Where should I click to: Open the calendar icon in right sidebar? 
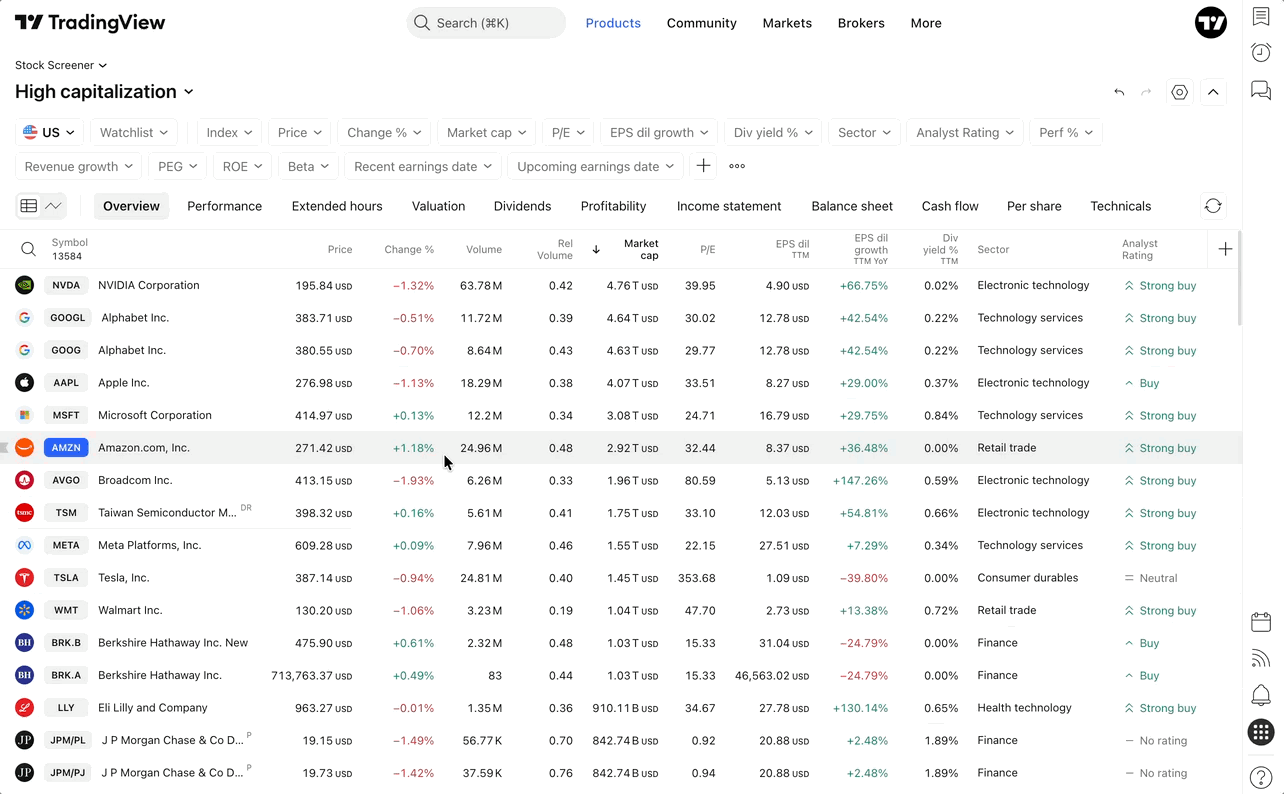pyautogui.click(x=1261, y=621)
